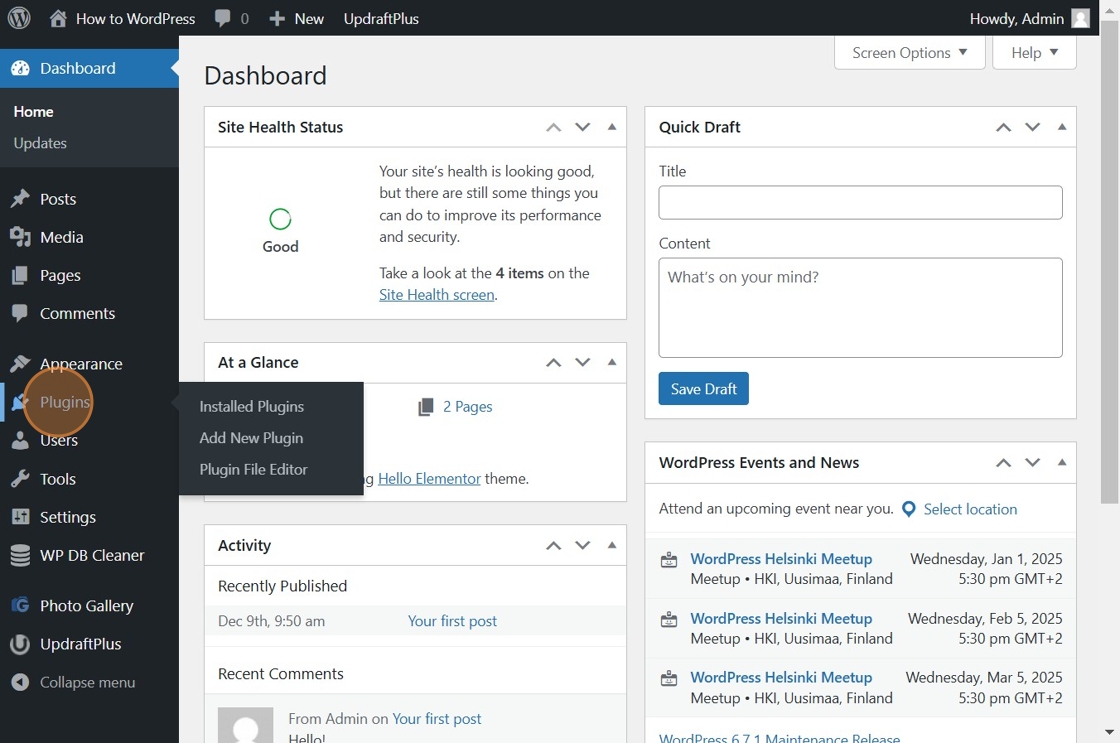
Task: Click the commenter avatar thumbnail
Action: pos(245,725)
